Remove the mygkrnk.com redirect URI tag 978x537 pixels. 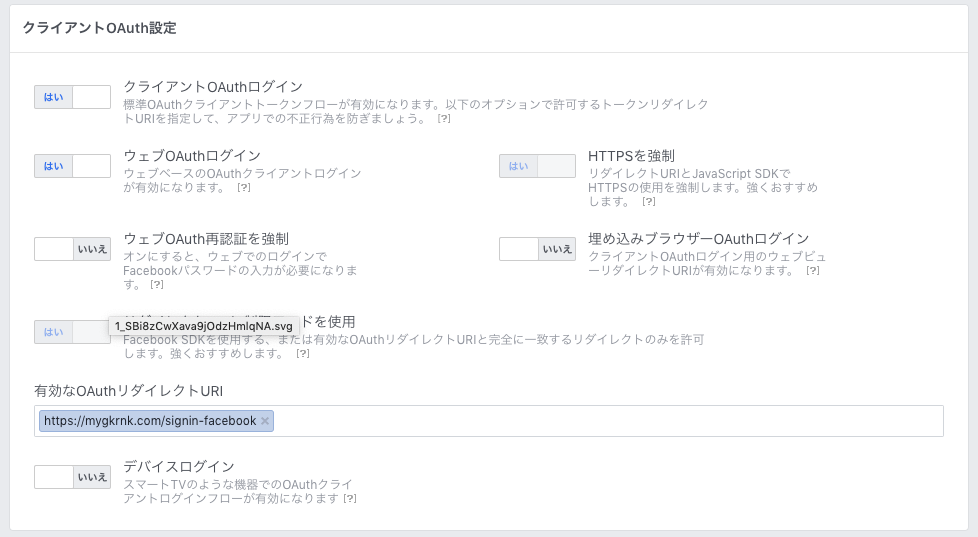[265, 421]
